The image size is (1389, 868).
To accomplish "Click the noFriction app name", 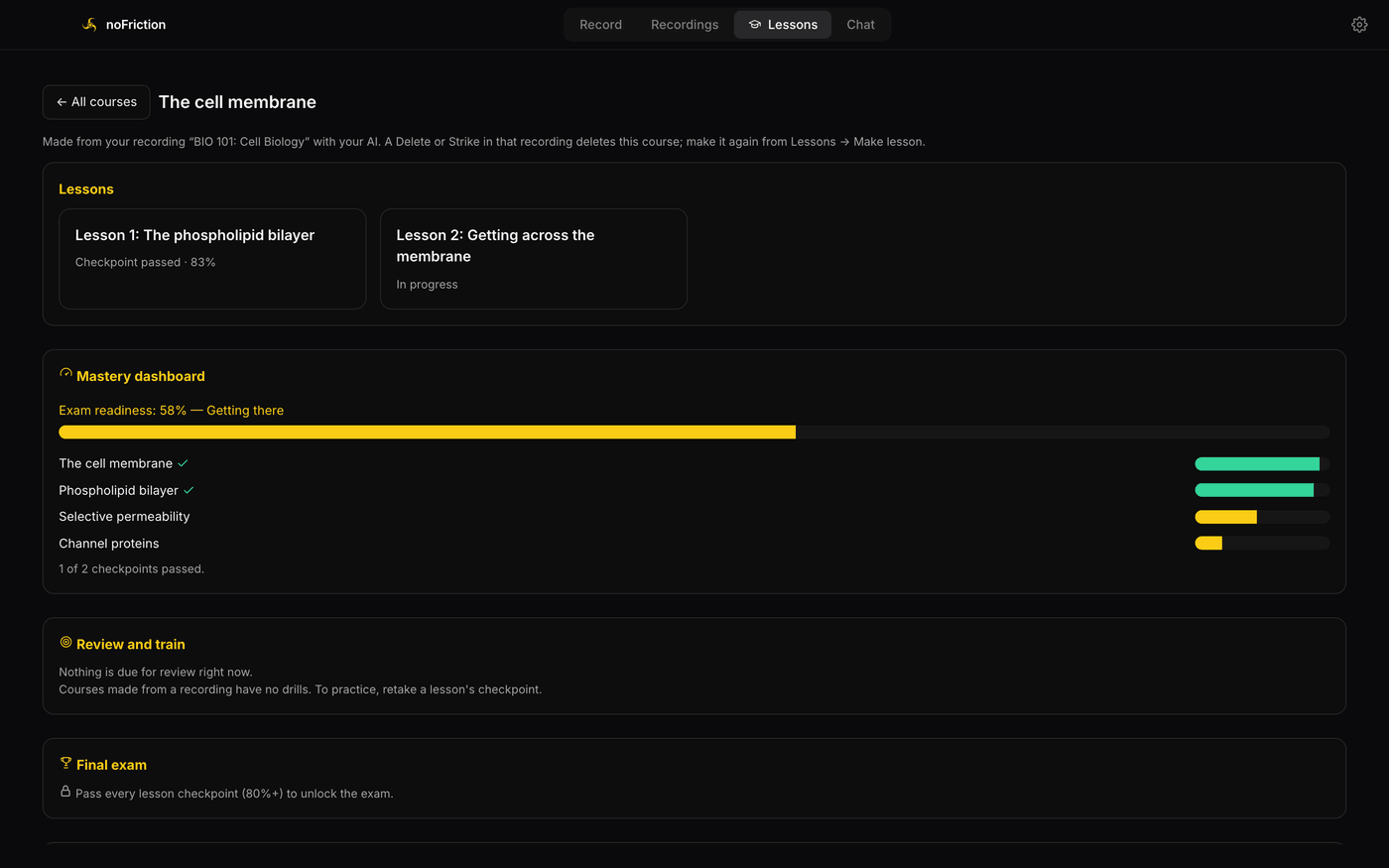I will pos(136,25).
